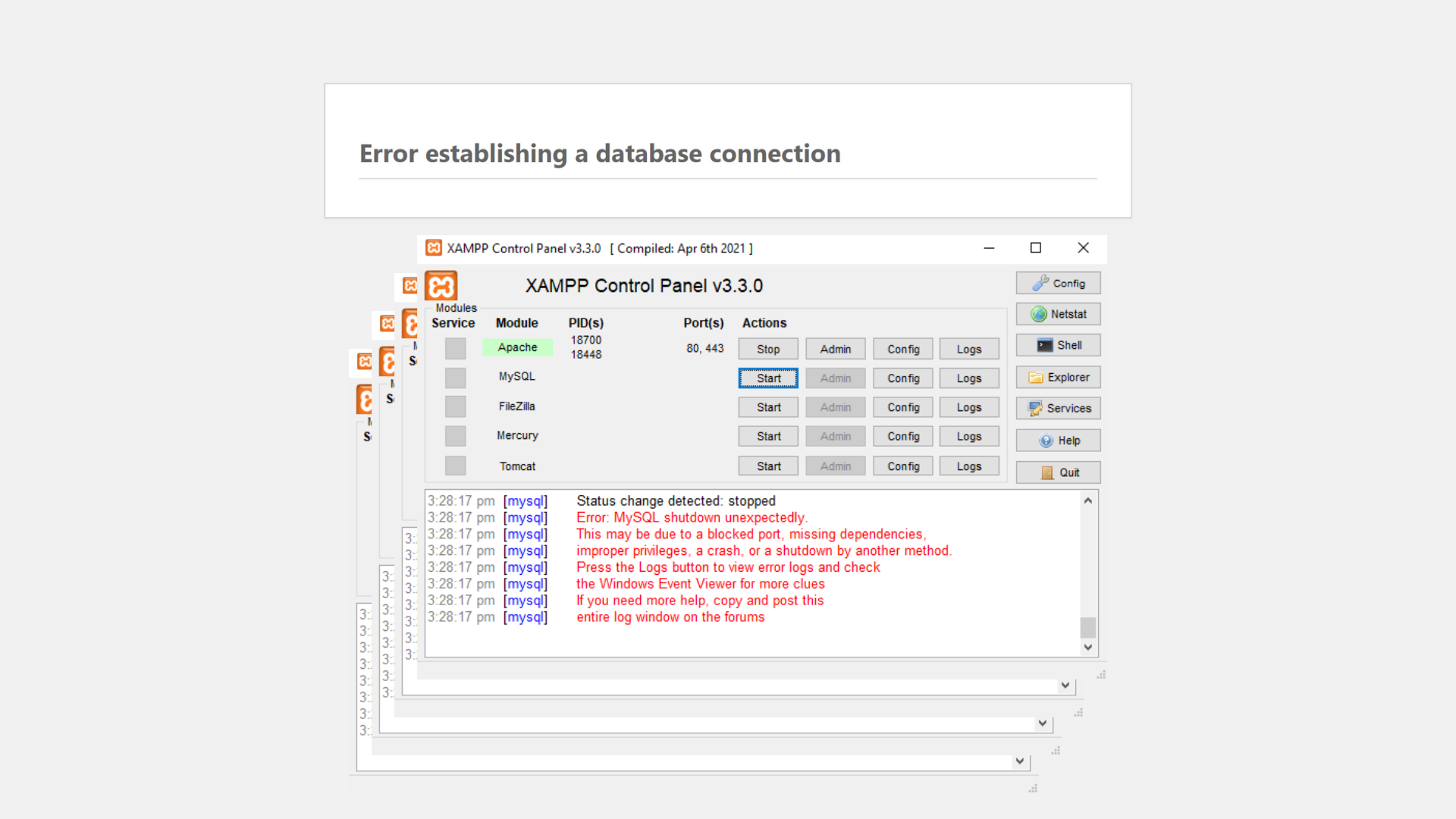Expand the dropdown below the log panel

point(1065,685)
